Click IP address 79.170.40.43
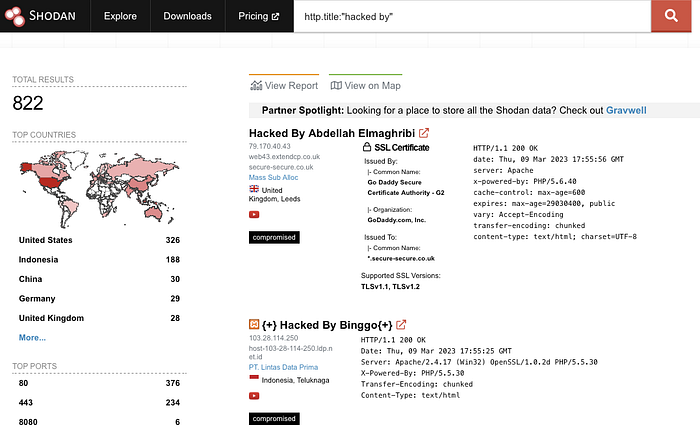 click(x=270, y=146)
